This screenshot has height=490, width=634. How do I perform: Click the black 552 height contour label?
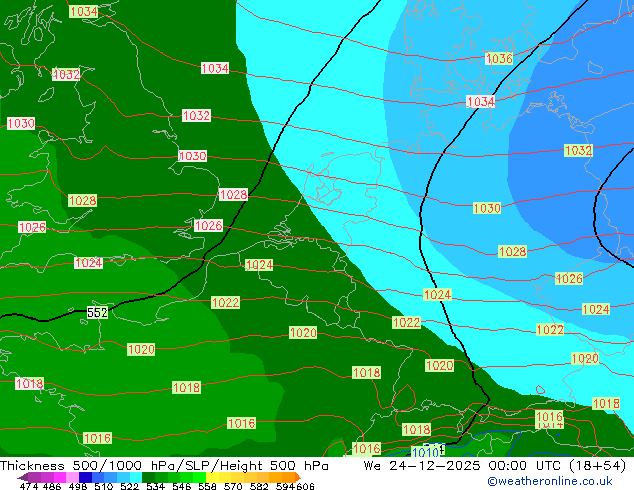pyautogui.click(x=97, y=313)
